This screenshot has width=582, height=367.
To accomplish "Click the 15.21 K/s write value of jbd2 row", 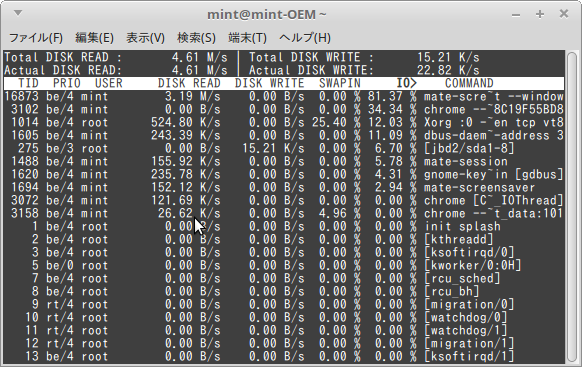I will coord(273,148).
